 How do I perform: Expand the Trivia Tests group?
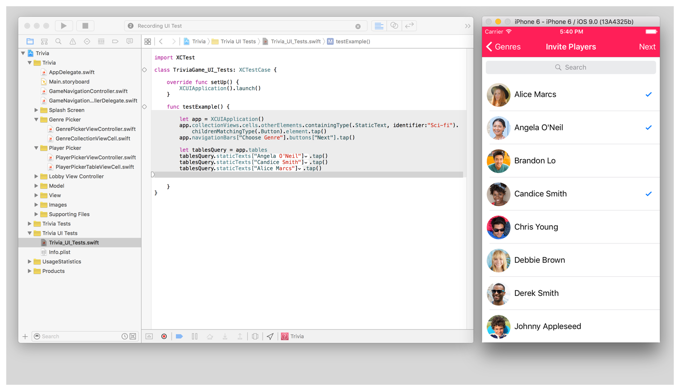[29, 224]
